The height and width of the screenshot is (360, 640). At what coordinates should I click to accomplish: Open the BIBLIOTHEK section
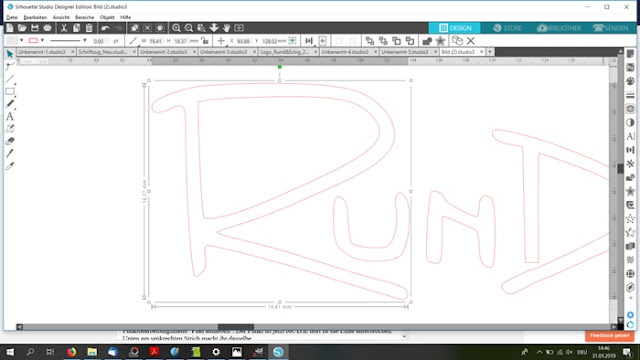pos(559,28)
